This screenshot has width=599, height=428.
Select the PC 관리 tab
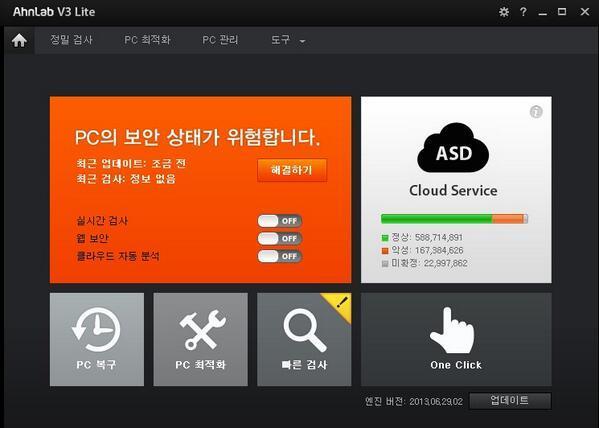pyautogui.click(x=220, y=40)
